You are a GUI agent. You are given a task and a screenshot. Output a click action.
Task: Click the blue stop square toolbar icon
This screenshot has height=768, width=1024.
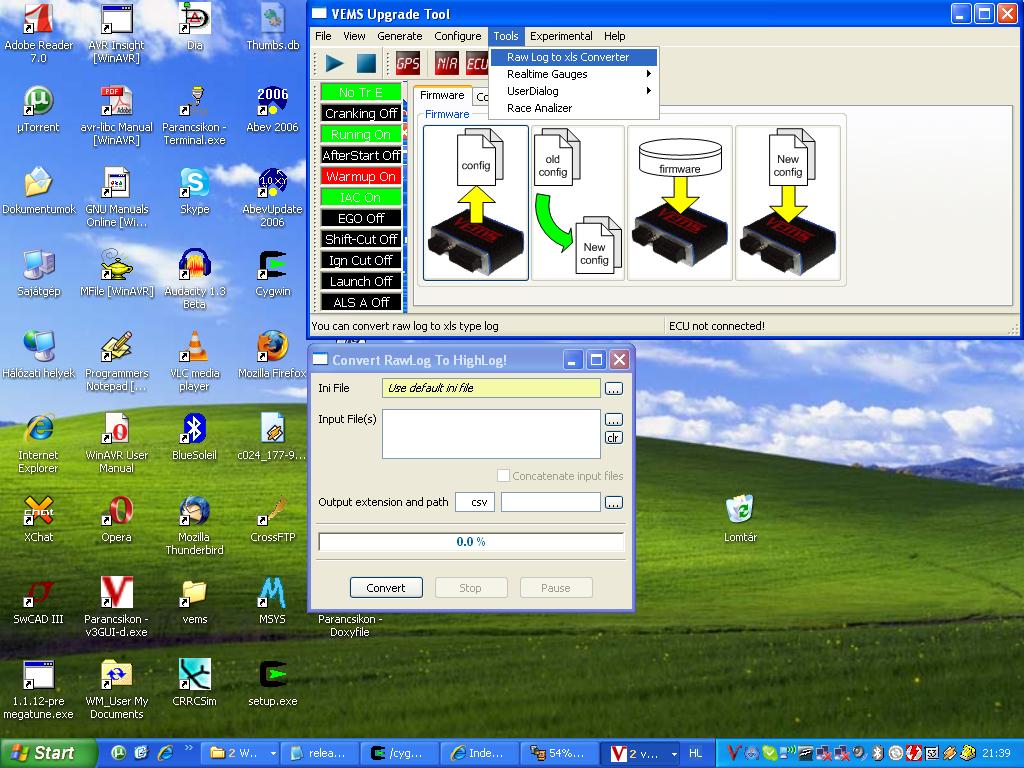366,63
